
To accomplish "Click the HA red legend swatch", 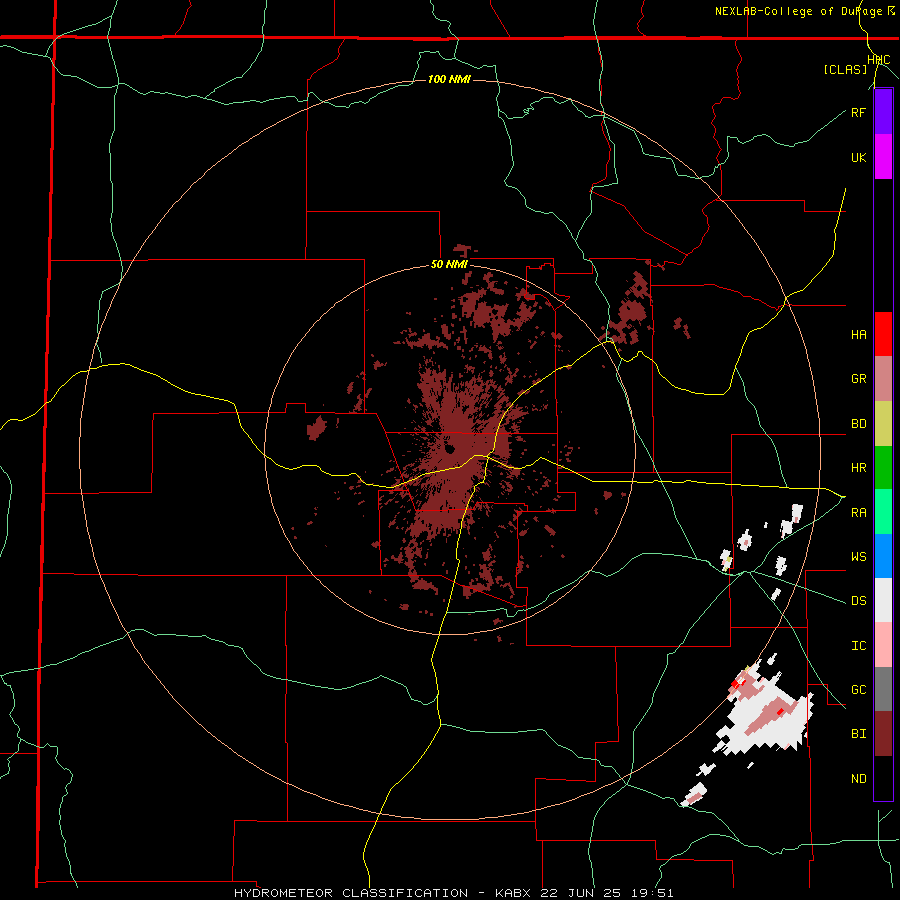I will 883,334.
